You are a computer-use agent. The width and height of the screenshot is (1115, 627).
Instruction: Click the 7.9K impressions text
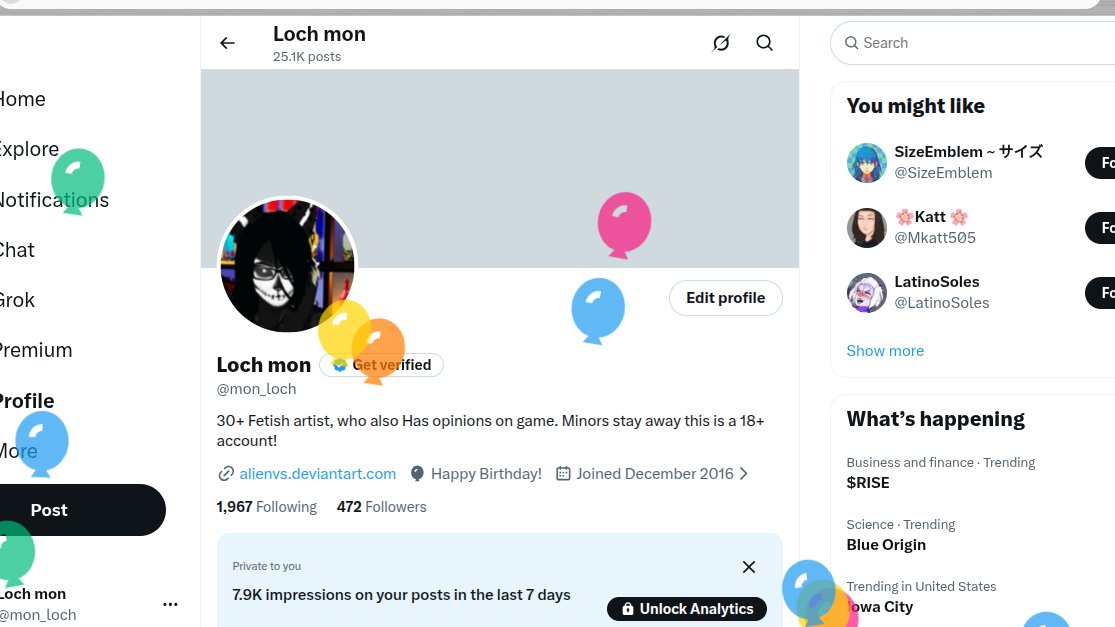tap(401, 595)
